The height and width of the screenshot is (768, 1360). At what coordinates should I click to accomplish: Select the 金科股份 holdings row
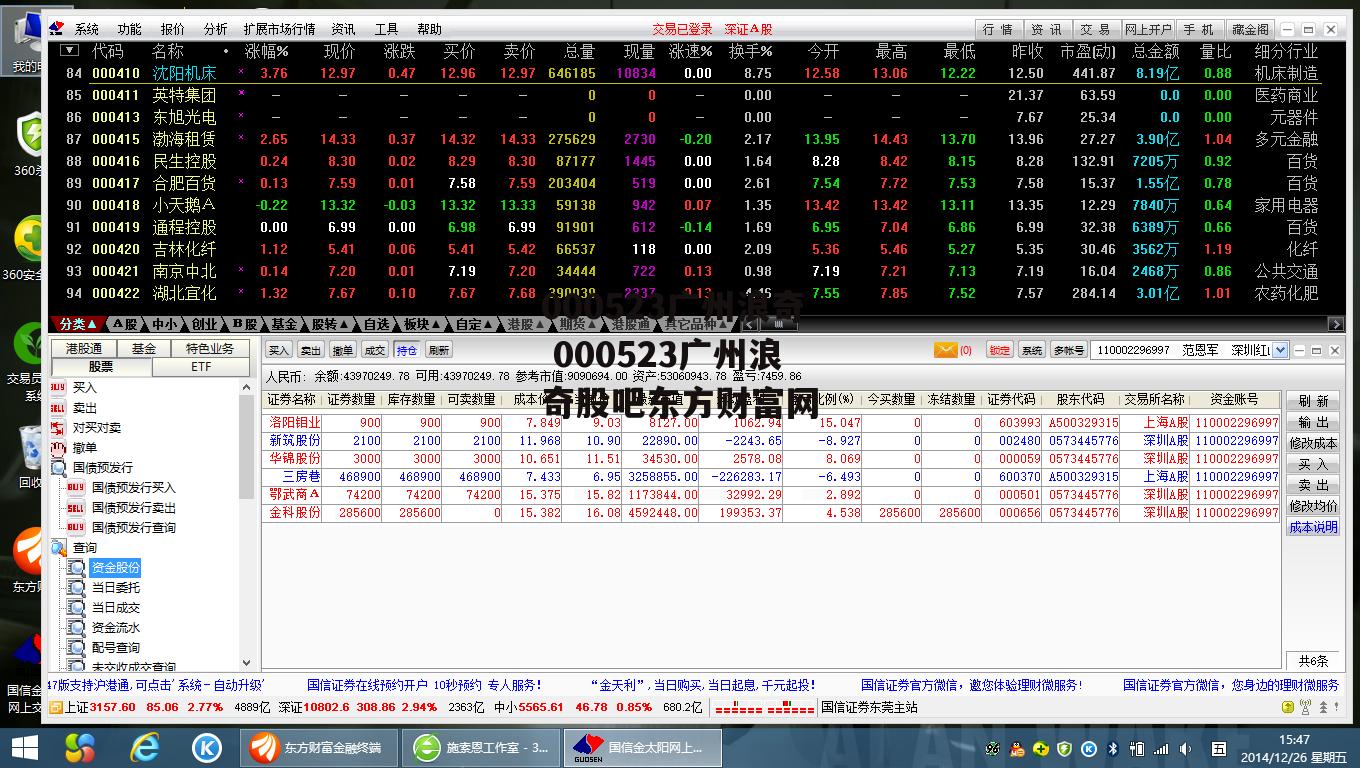click(772, 513)
